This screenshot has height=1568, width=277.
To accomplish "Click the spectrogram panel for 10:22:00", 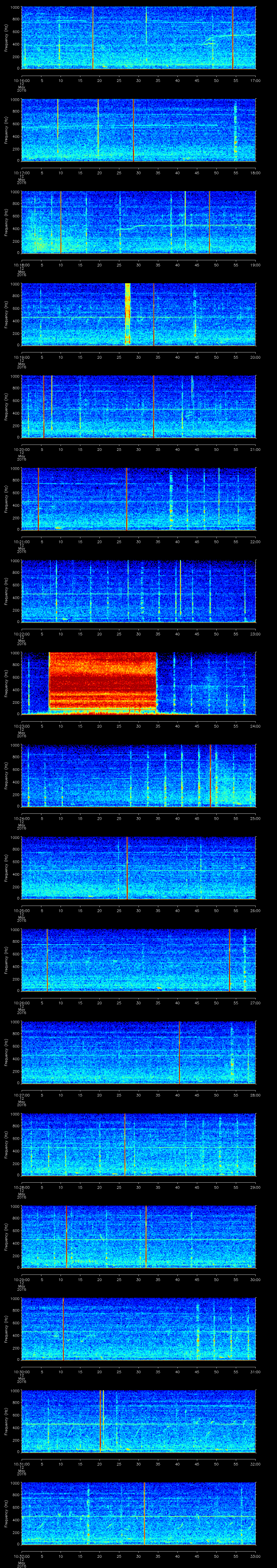I will click(138, 591).
